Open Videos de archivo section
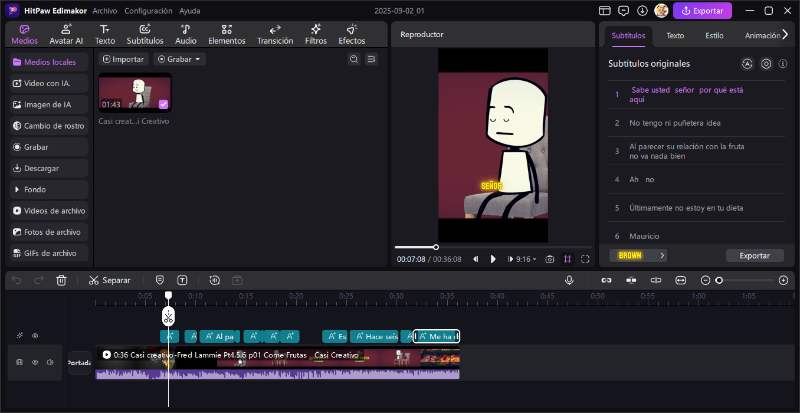Image resolution: width=800 pixels, height=413 pixels. tap(48, 211)
